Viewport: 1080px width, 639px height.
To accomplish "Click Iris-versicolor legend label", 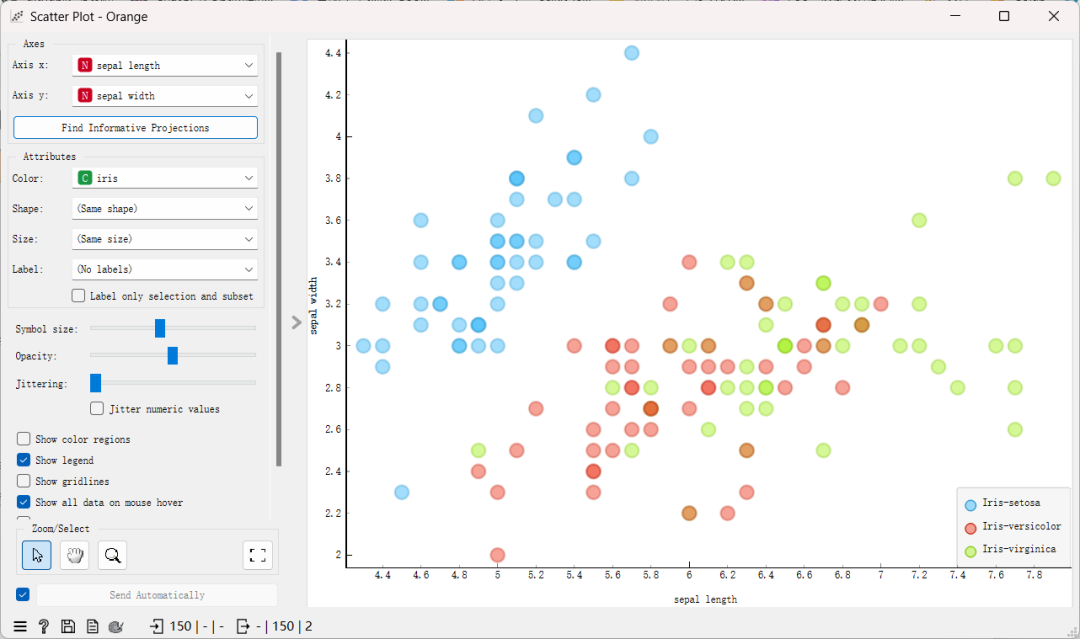I will pos(1021,526).
